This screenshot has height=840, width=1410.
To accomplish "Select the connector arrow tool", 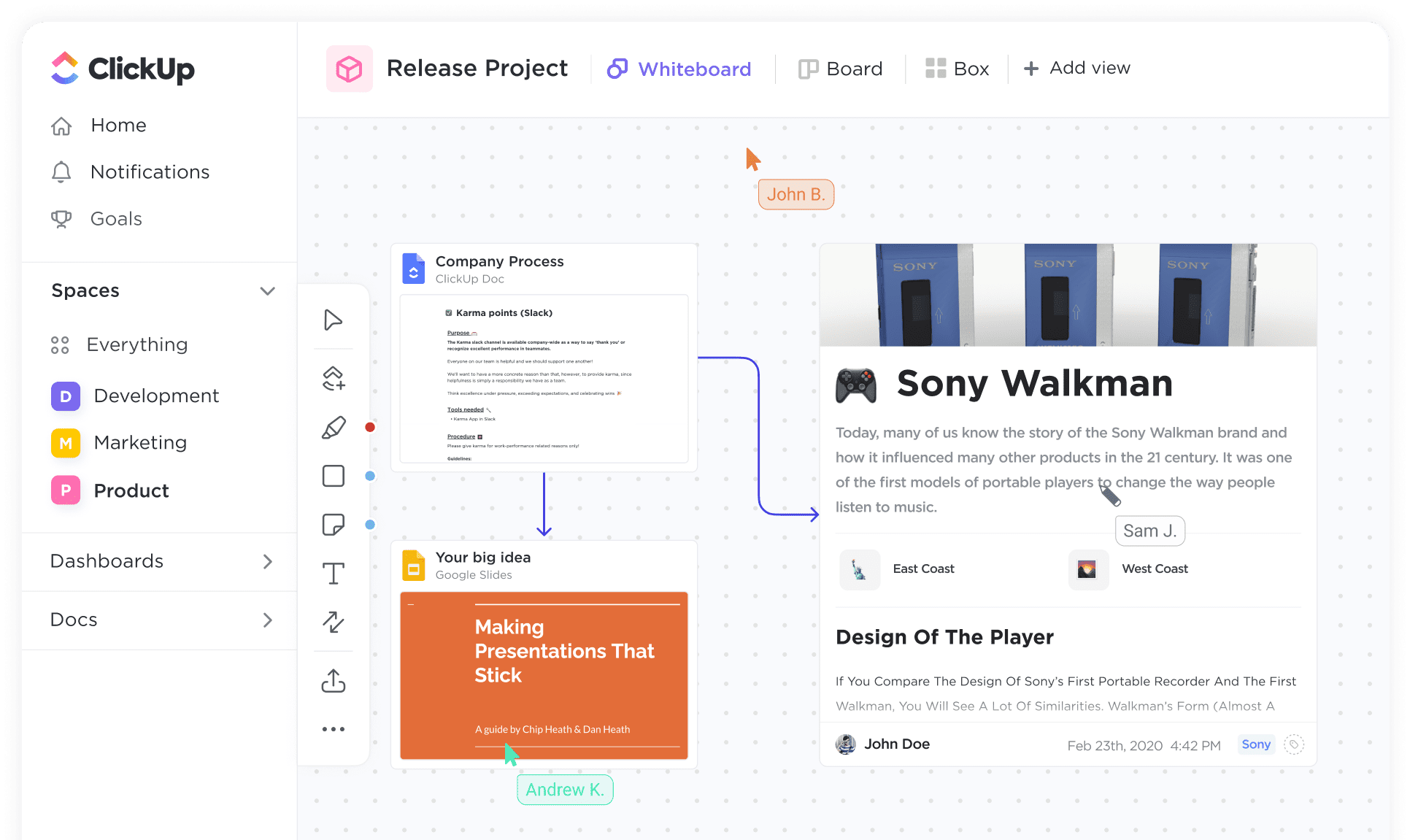I will pyautogui.click(x=334, y=622).
